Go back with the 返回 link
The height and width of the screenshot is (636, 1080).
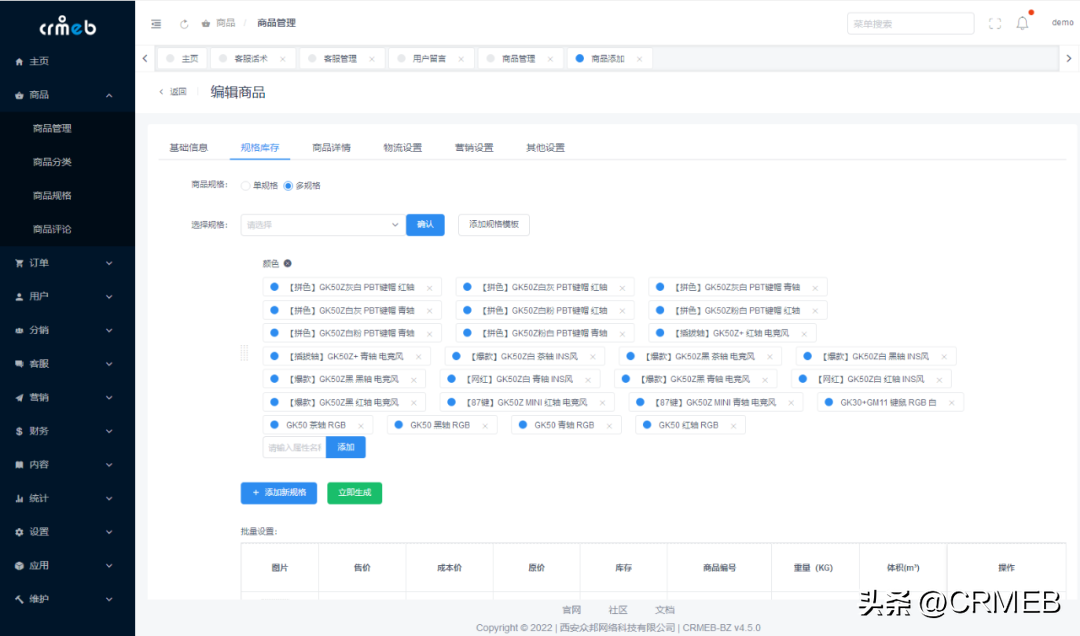pyautogui.click(x=173, y=92)
